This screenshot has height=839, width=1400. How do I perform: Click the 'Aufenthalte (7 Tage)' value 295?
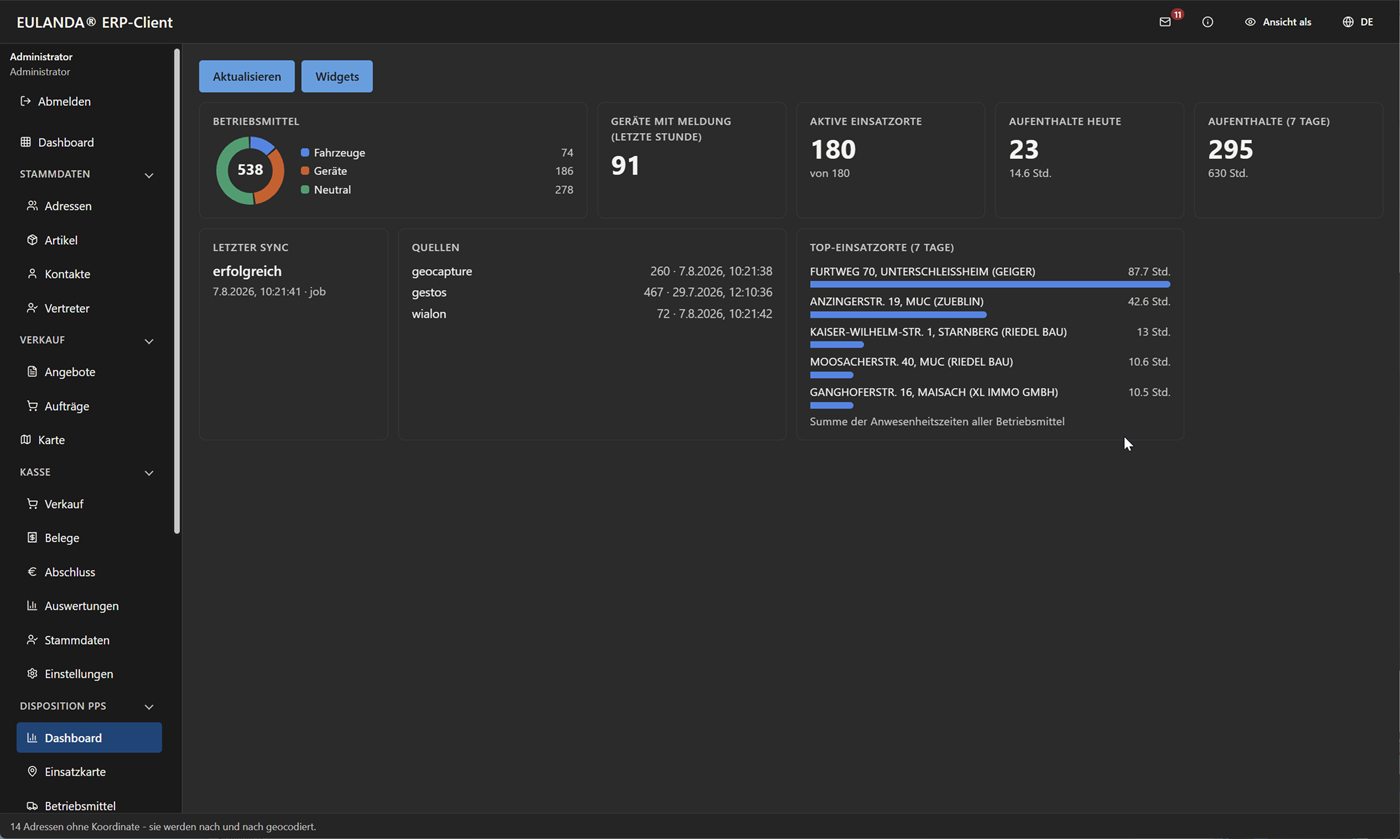click(1231, 149)
